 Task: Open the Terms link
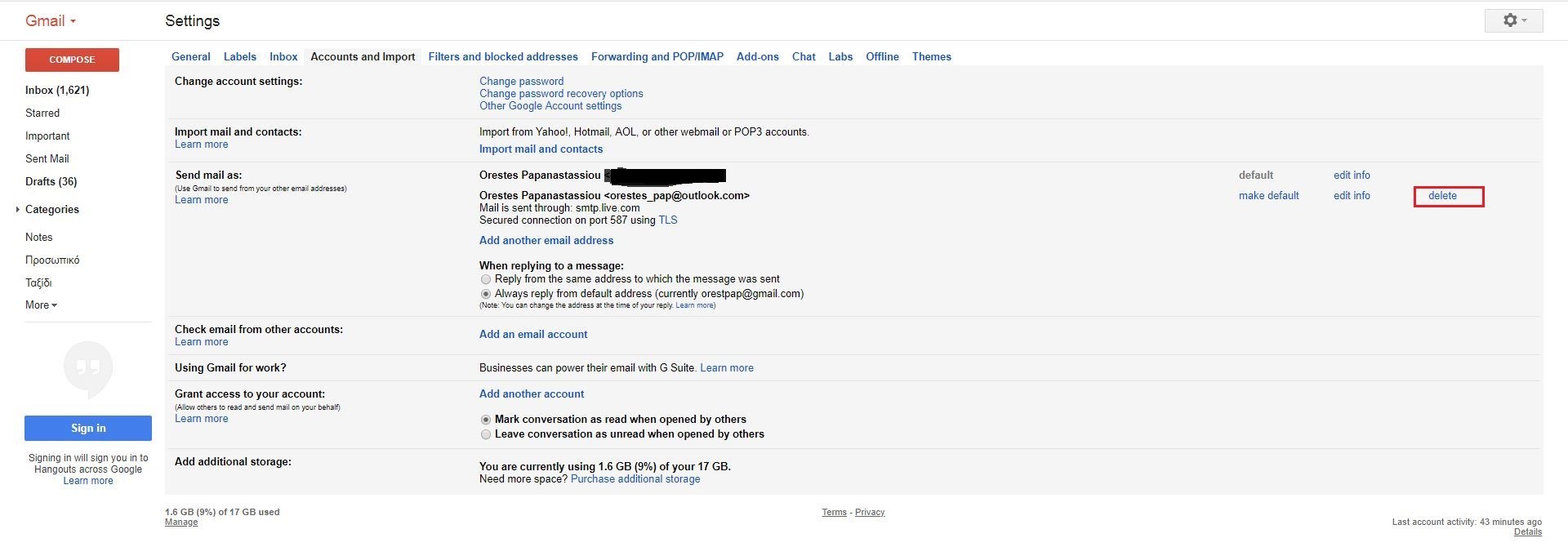834,512
